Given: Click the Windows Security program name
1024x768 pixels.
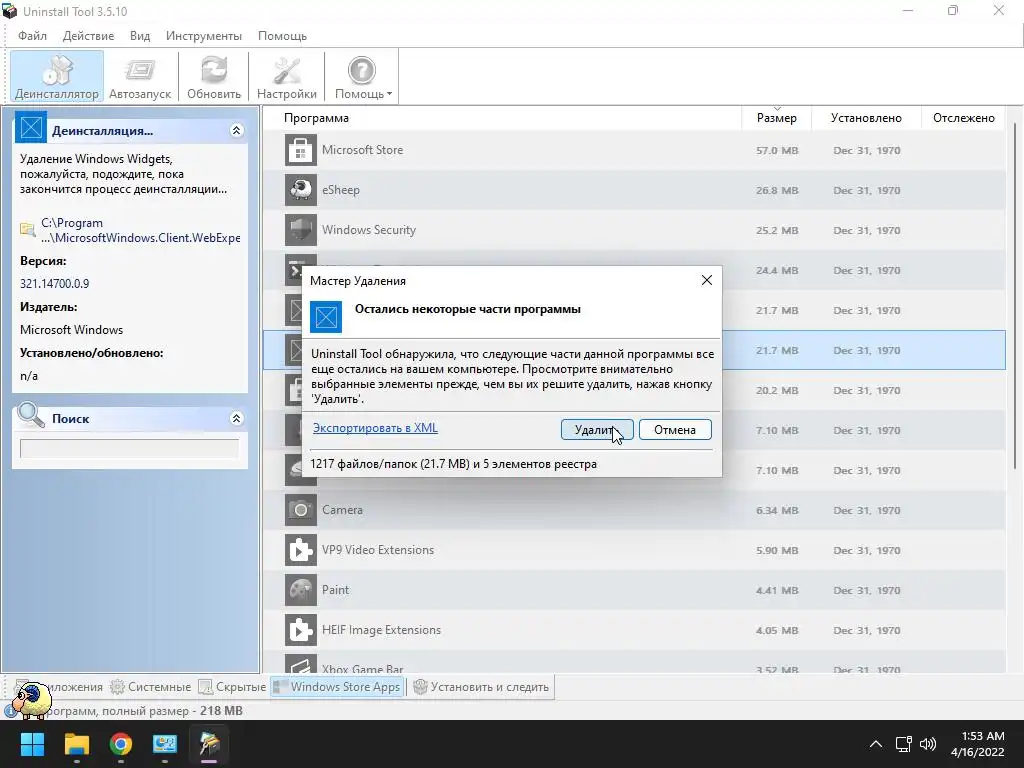Looking at the screenshot, I should tap(369, 230).
